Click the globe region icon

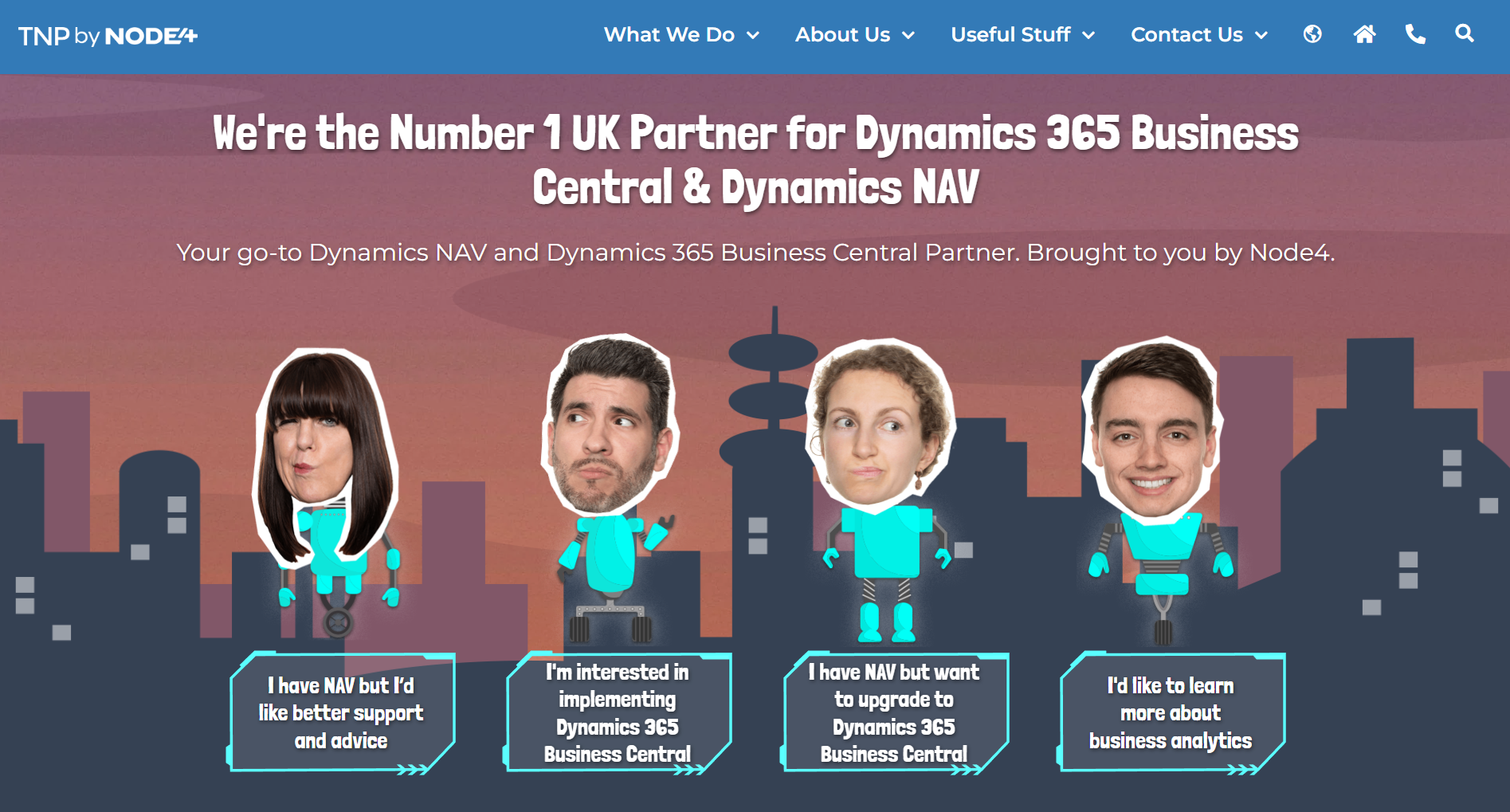tap(1312, 34)
